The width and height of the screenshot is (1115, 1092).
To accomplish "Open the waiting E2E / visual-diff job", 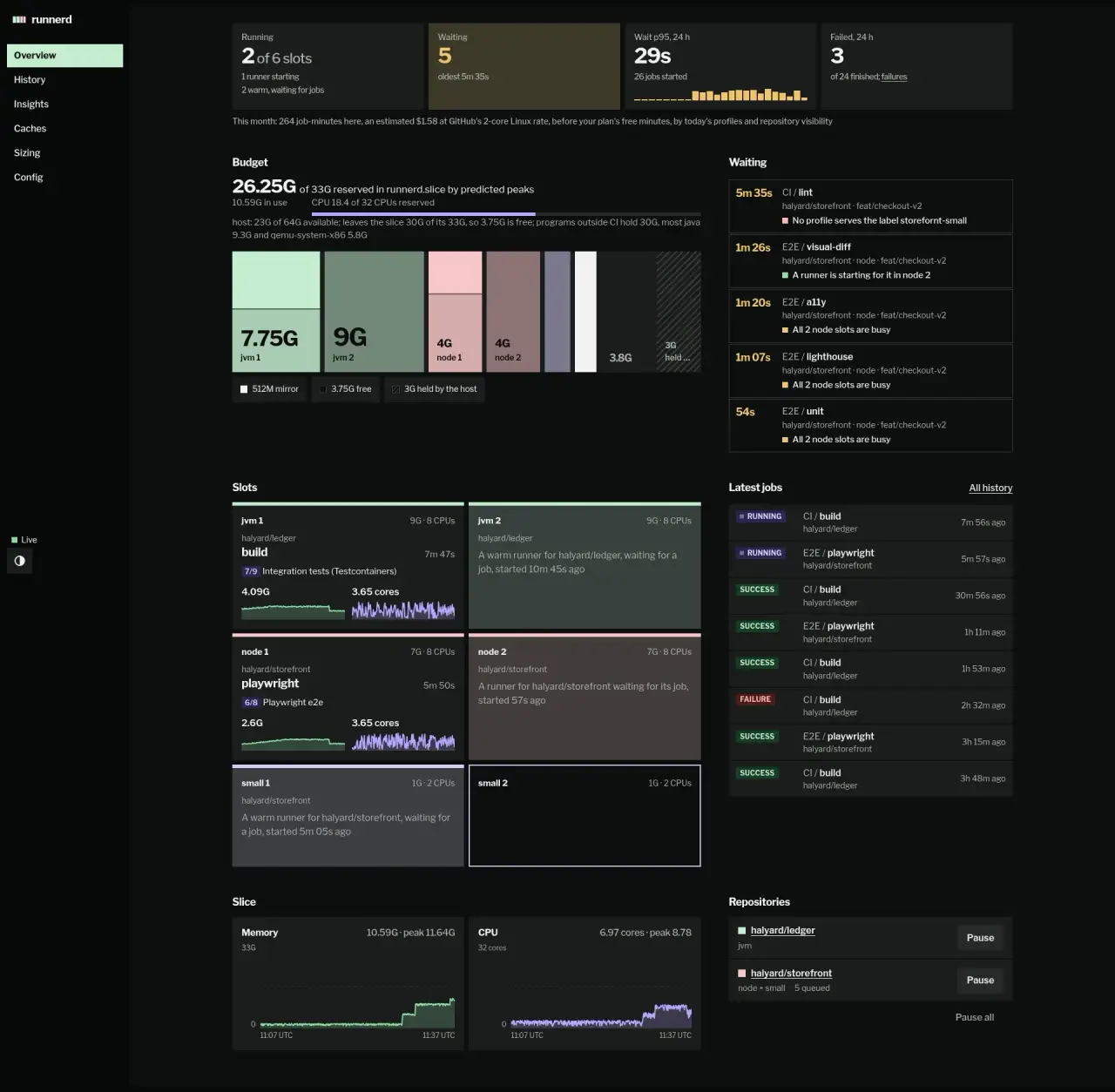I will tap(870, 261).
